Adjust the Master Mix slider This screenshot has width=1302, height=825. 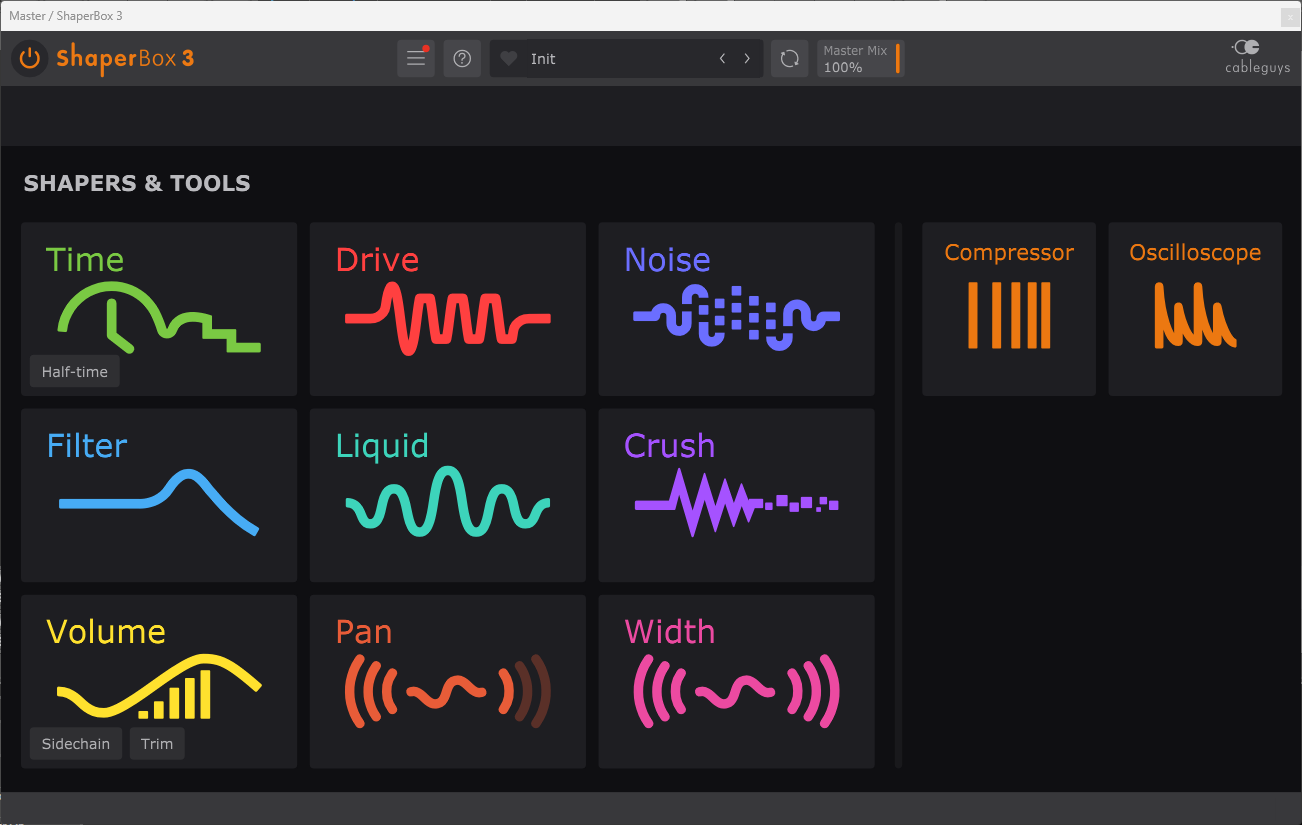tap(861, 59)
